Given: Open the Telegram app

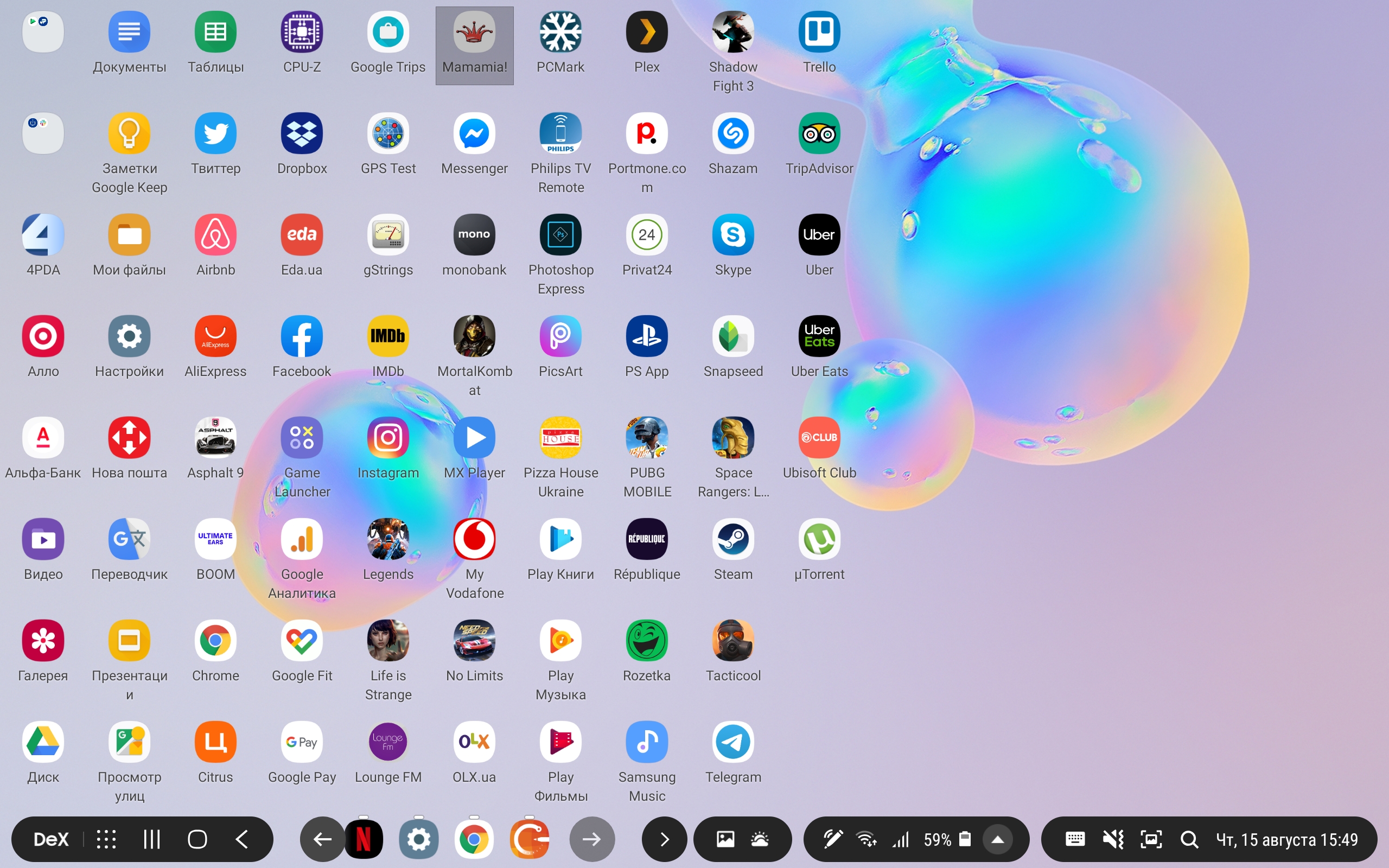Looking at the screenshot, I should 733,742.
